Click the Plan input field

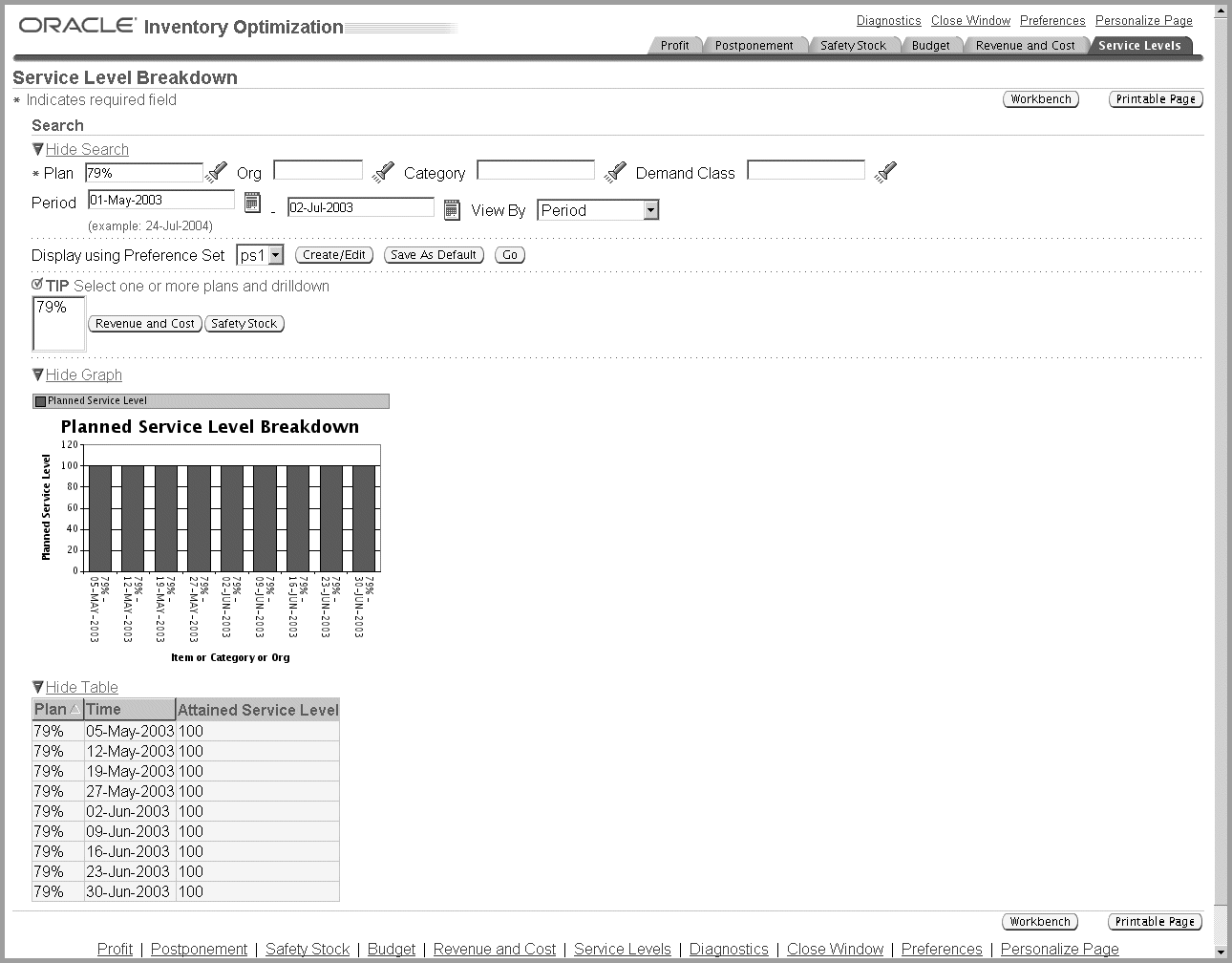pyautogui.click(x=144, y=173)
